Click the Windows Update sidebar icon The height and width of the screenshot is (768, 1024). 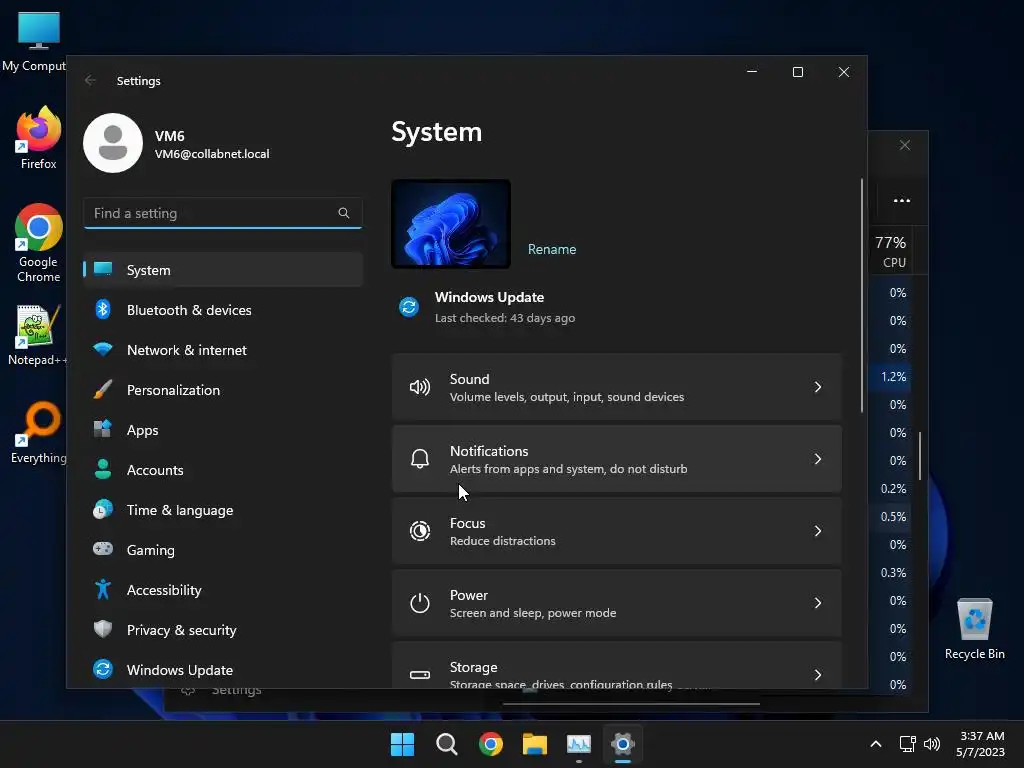(x=103, y=669)
